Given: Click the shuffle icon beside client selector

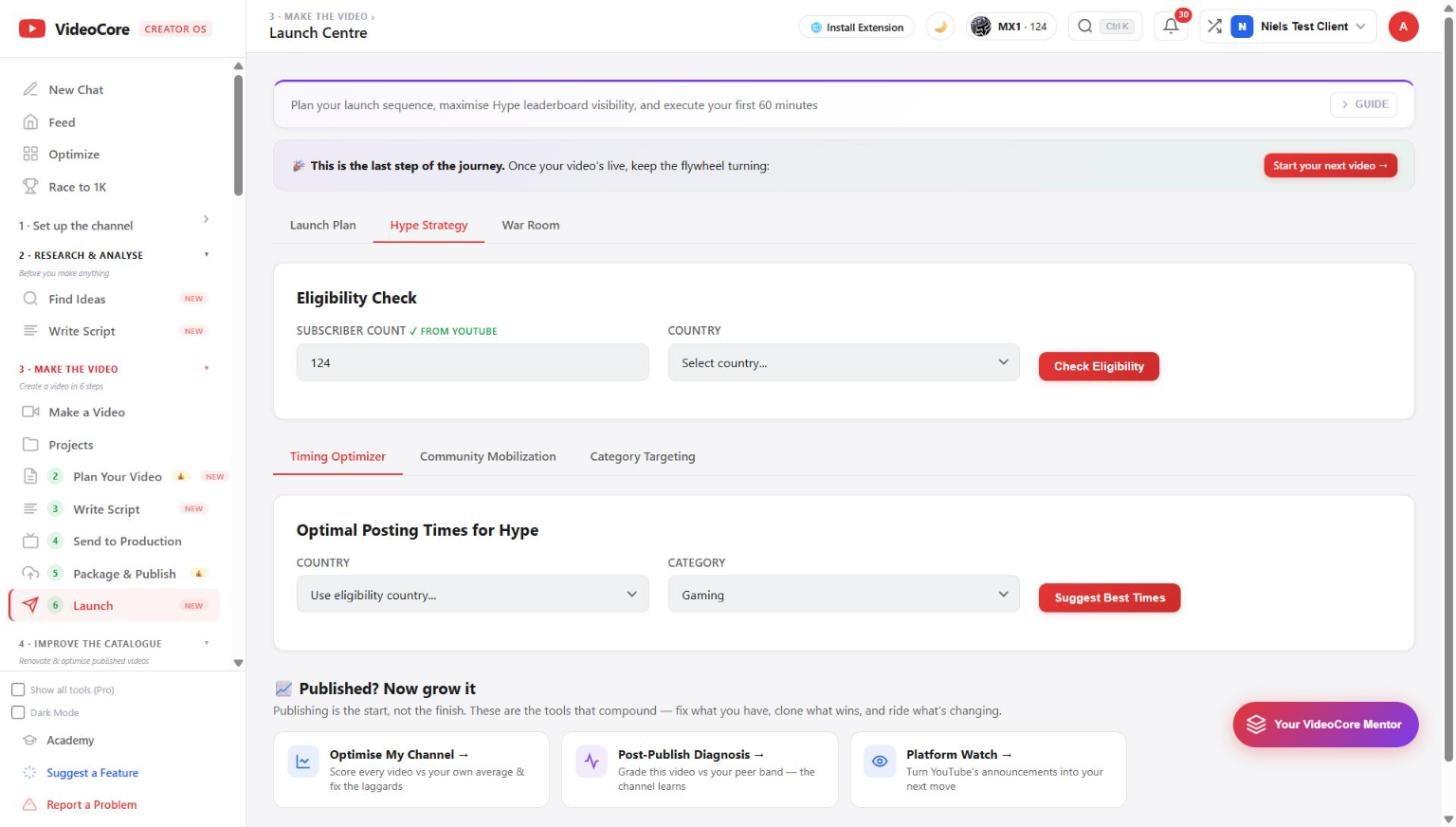Looking at the screenshot, I should coord(1214,27).
